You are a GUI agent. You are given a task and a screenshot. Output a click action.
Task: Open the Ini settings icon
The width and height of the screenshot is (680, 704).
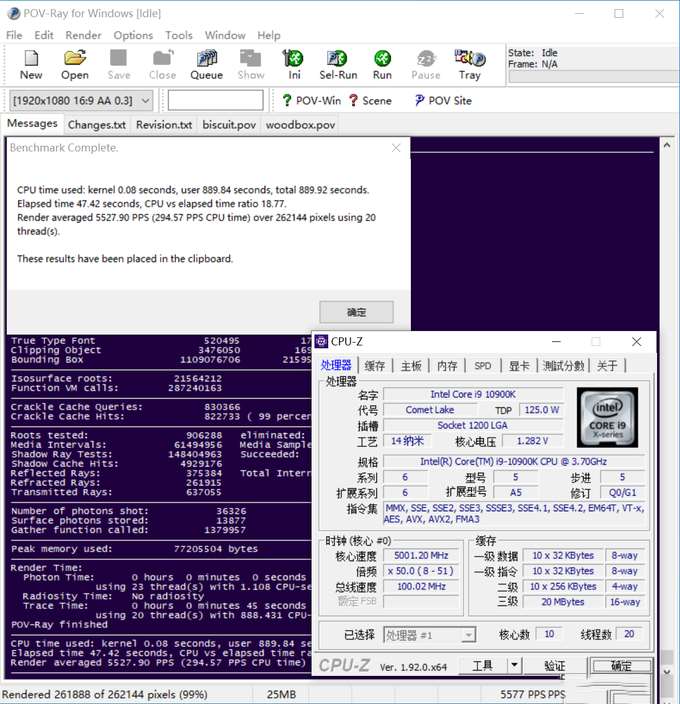tap(294, 65)
